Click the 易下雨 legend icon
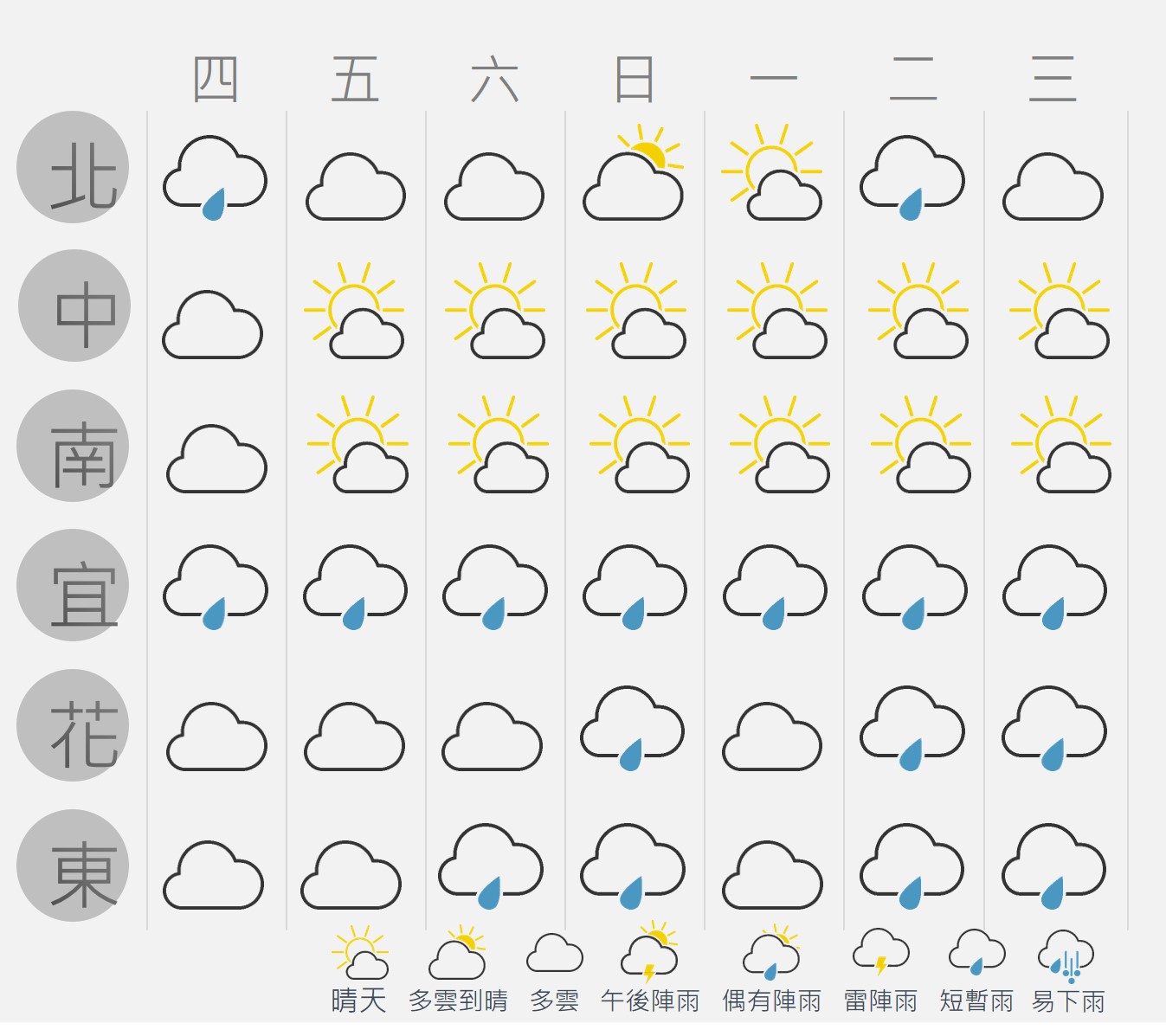 coord(1066,956)
